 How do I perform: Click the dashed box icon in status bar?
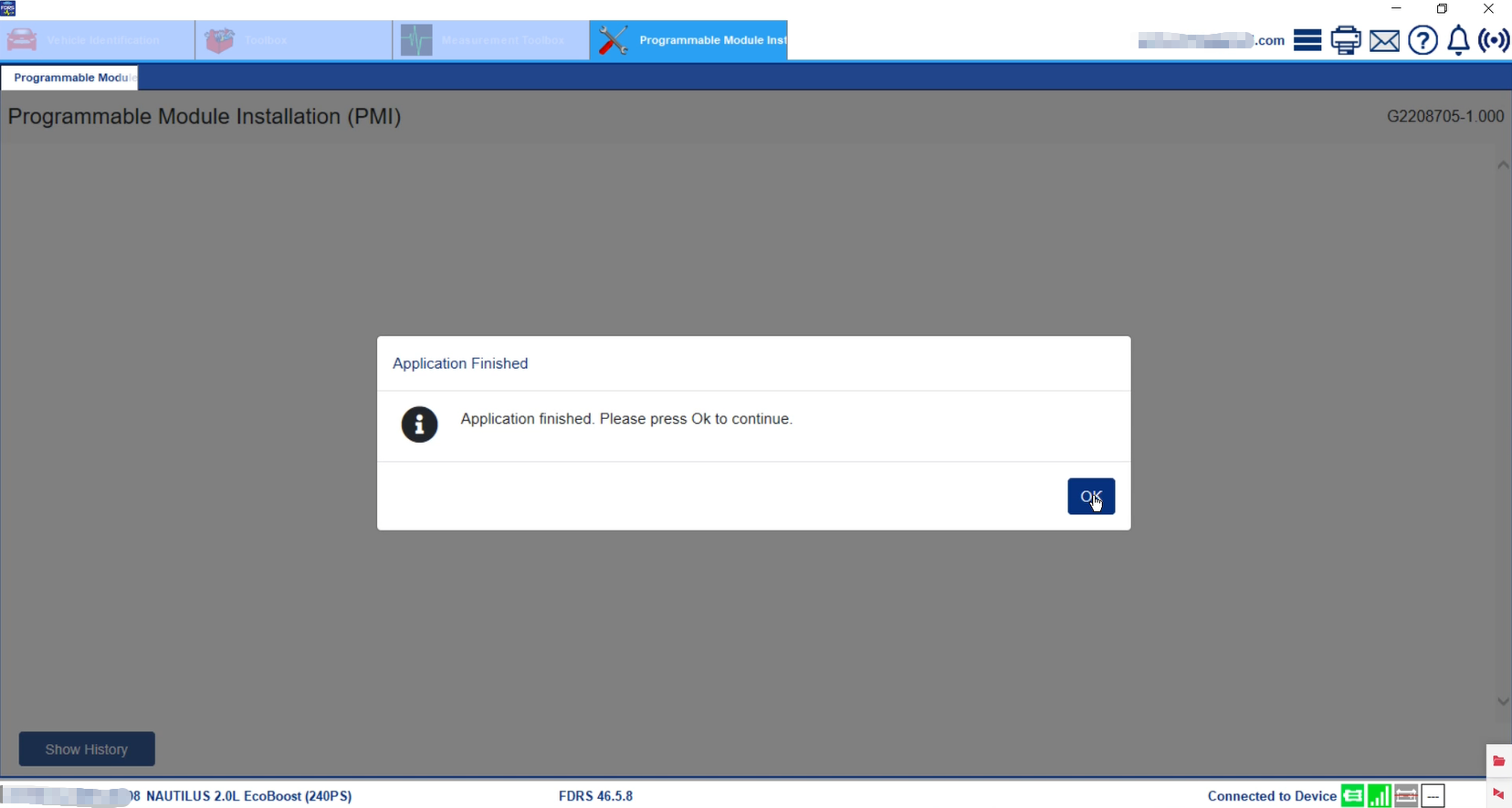point(1433,796)
